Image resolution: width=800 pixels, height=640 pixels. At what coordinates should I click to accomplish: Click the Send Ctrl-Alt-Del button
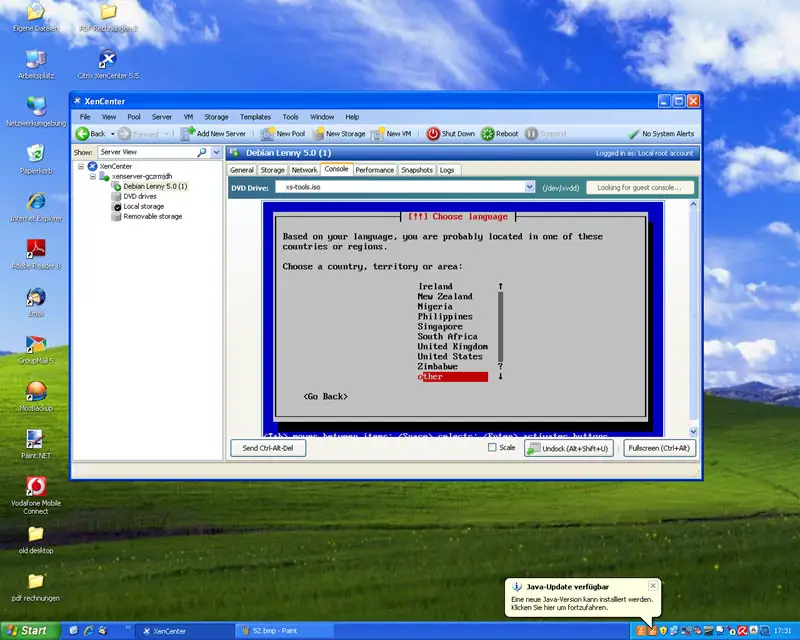268,448
